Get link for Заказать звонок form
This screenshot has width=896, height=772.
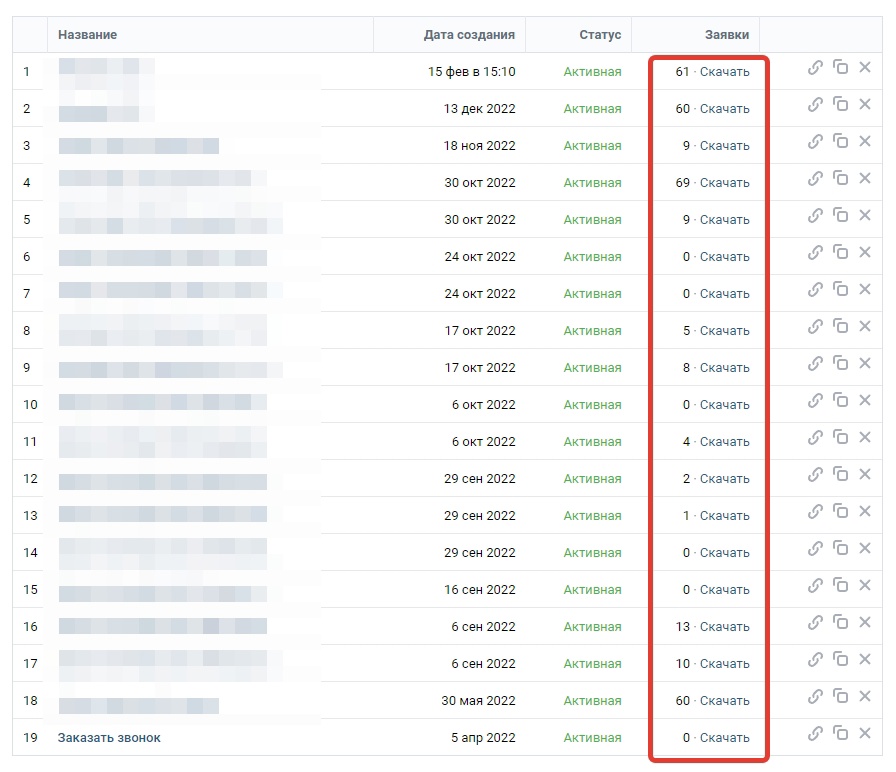[x=815, y=733]
